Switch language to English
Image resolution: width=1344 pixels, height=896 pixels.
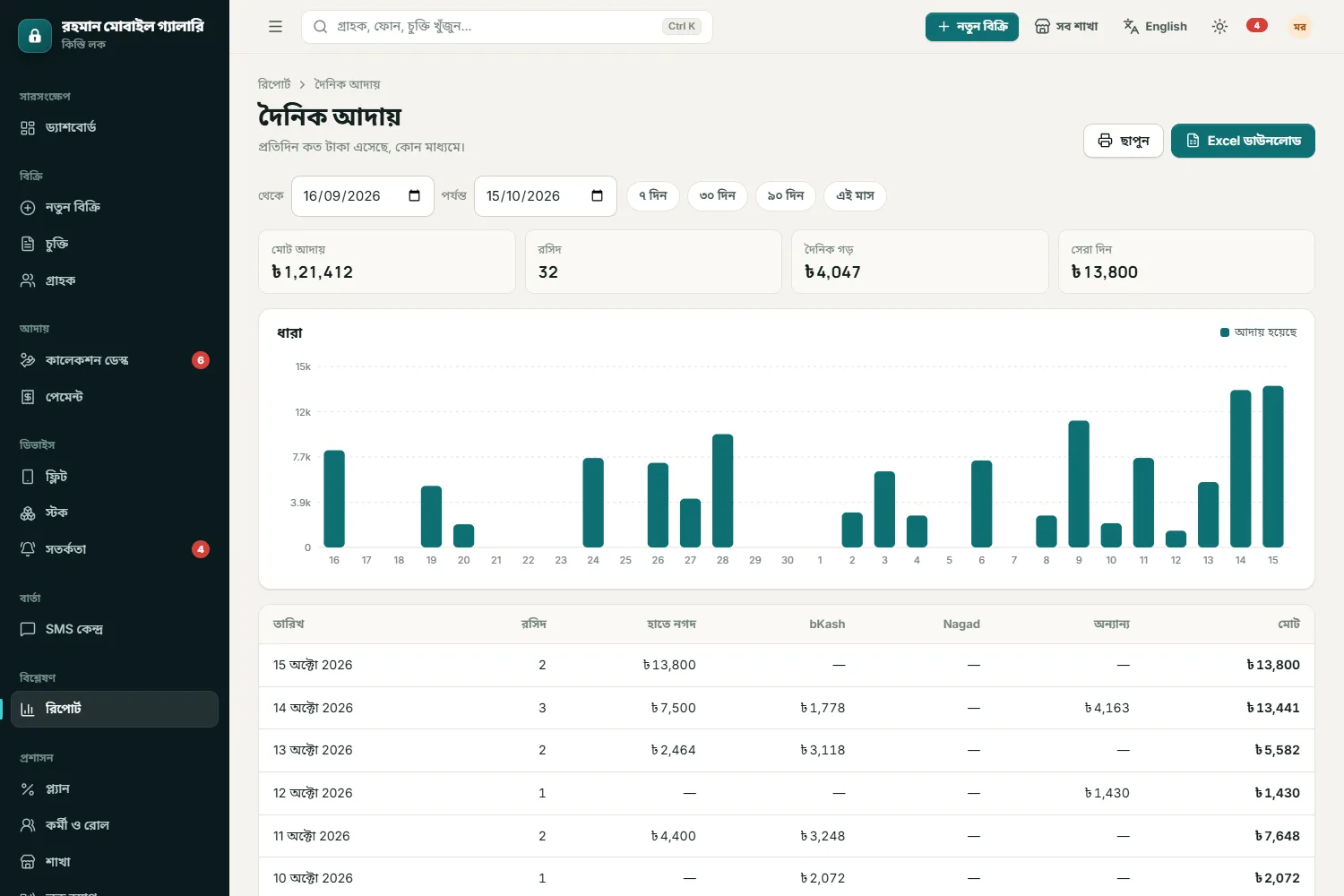coord(1155,27)
